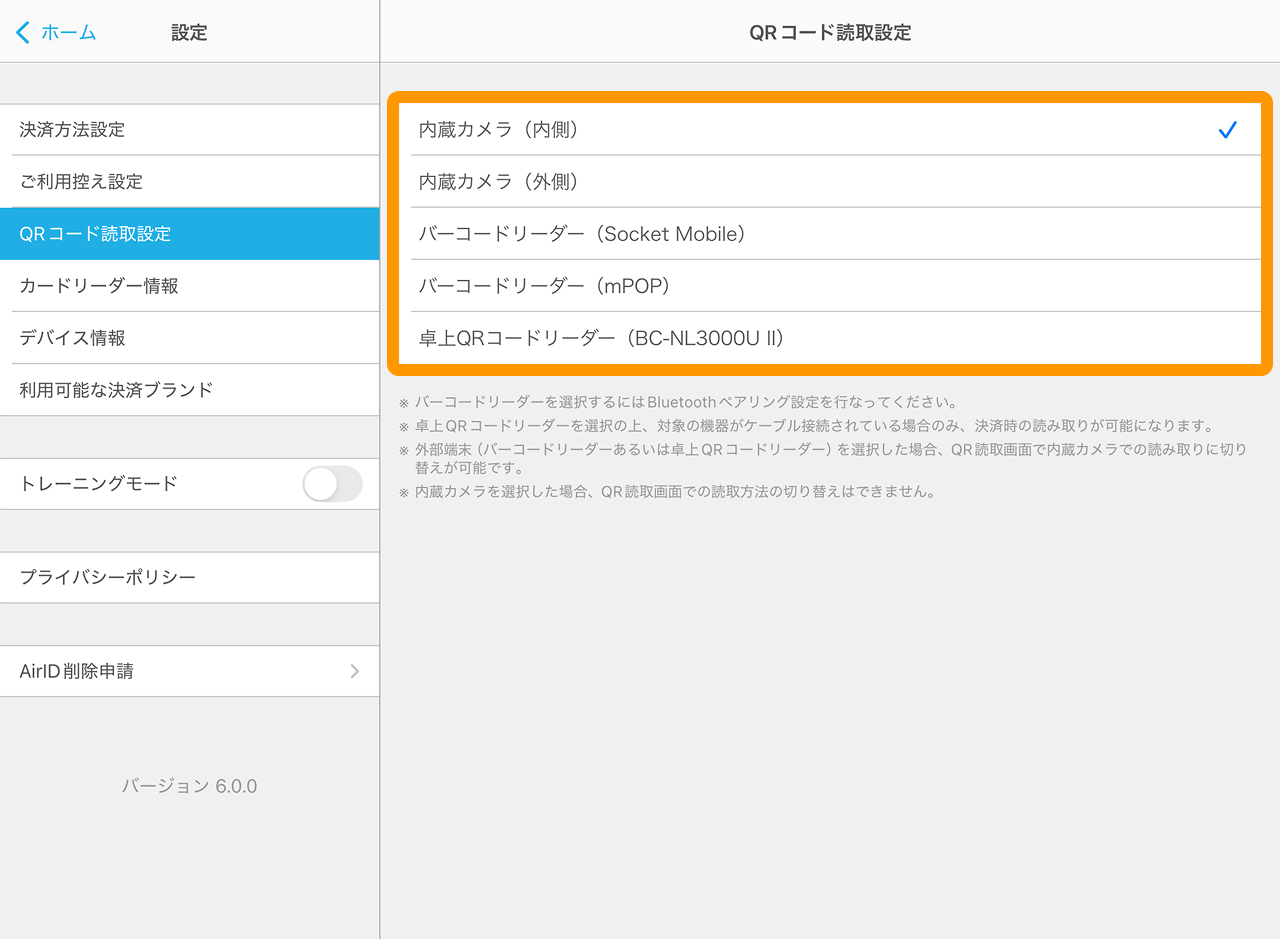The height and width of the screenshot is (939, 1280).
Task: Open デバイス情報 in the sidebar
Action: click(x=72, y=338)
